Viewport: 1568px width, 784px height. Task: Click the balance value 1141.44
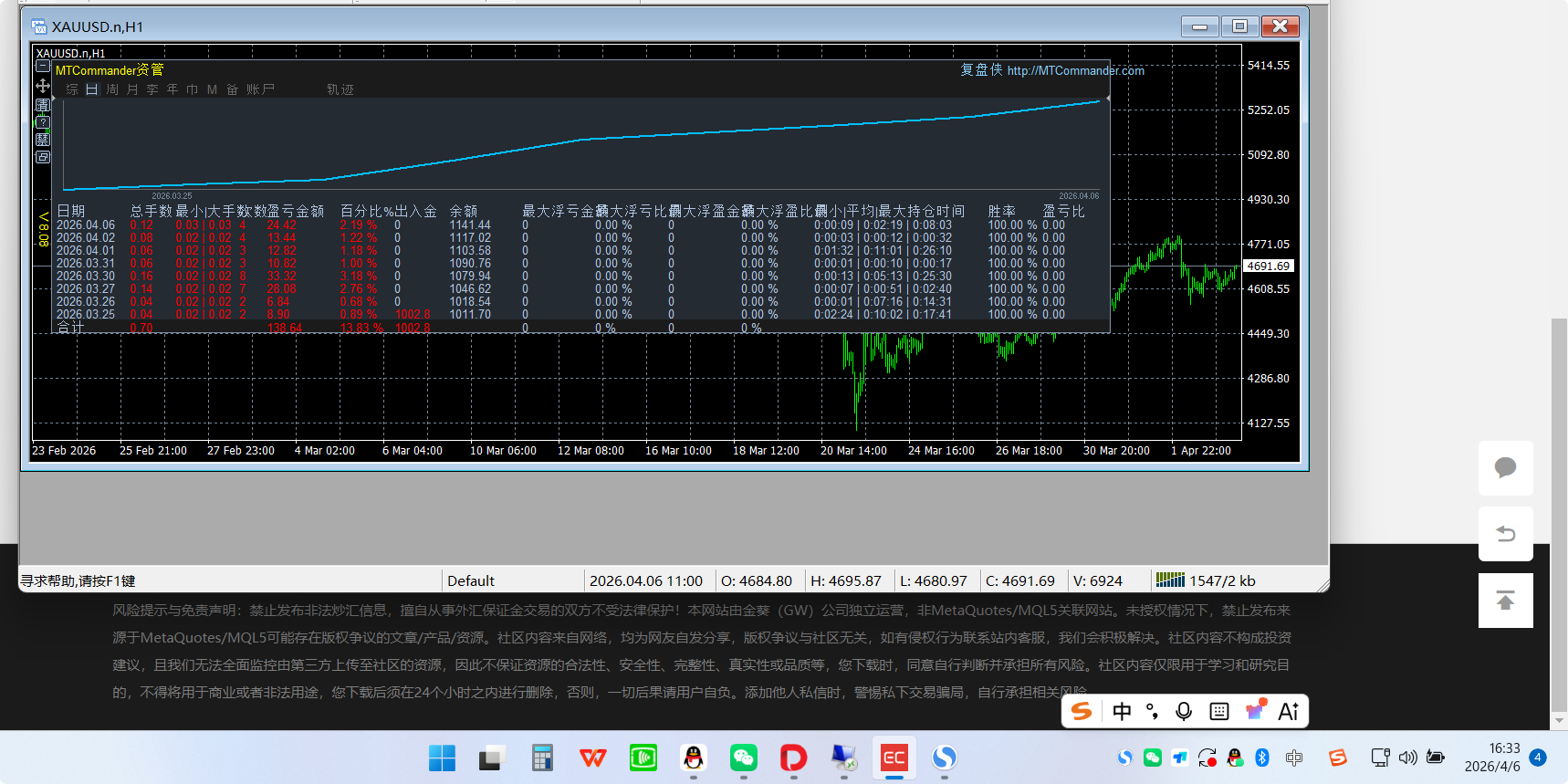click(470, 225)
